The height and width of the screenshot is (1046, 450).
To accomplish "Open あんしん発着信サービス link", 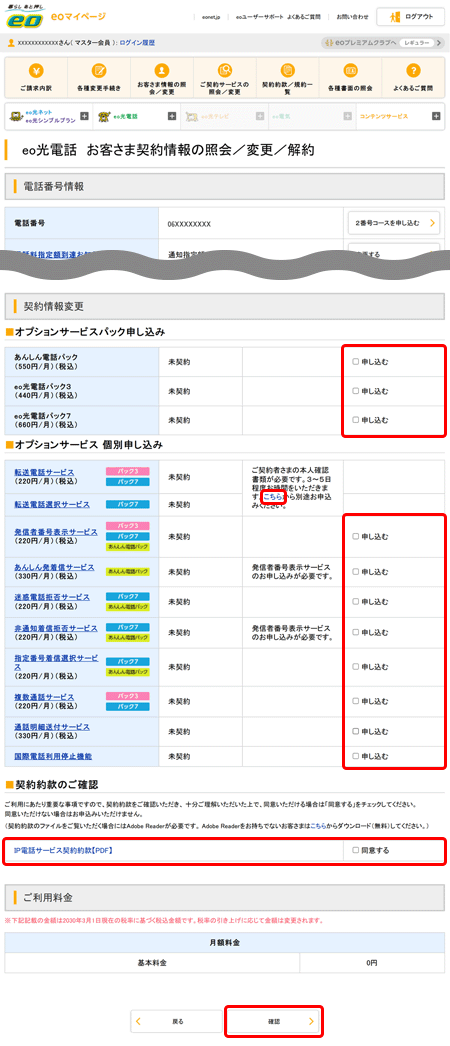I will click(x=54, y=567).
